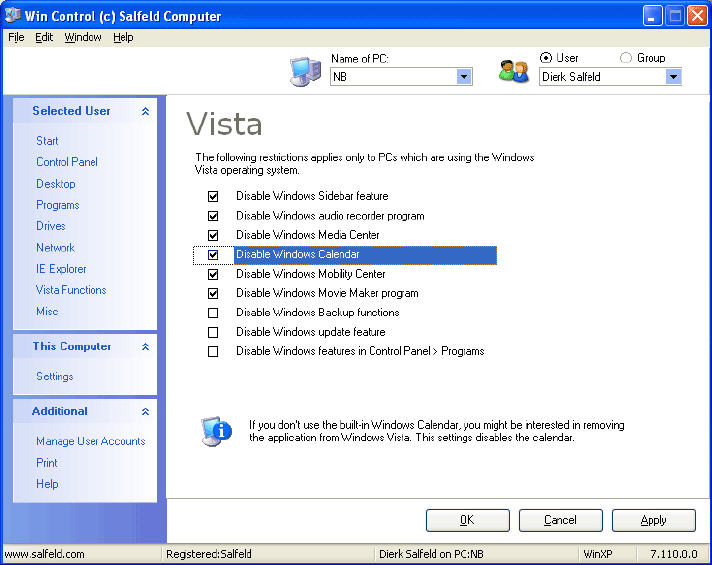Open the Misc section

[47, 311]
